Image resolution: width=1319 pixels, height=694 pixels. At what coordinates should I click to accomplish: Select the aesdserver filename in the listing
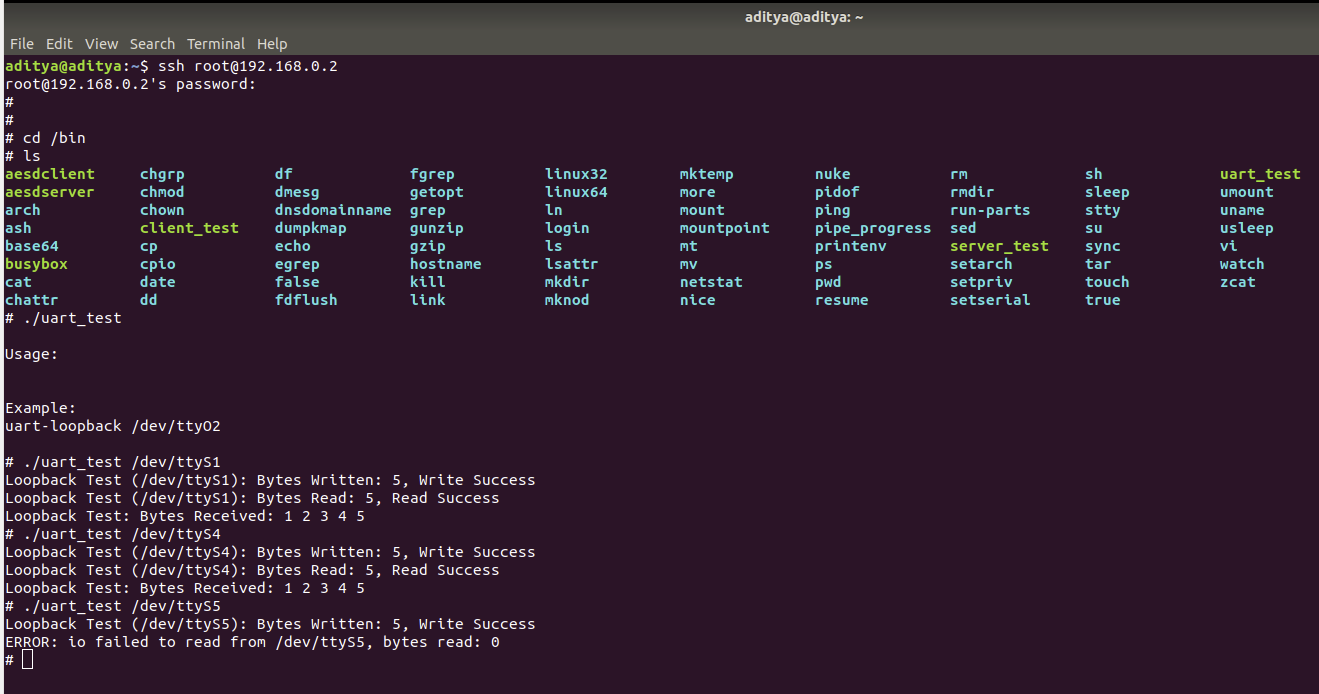click(x=49, y=191)
